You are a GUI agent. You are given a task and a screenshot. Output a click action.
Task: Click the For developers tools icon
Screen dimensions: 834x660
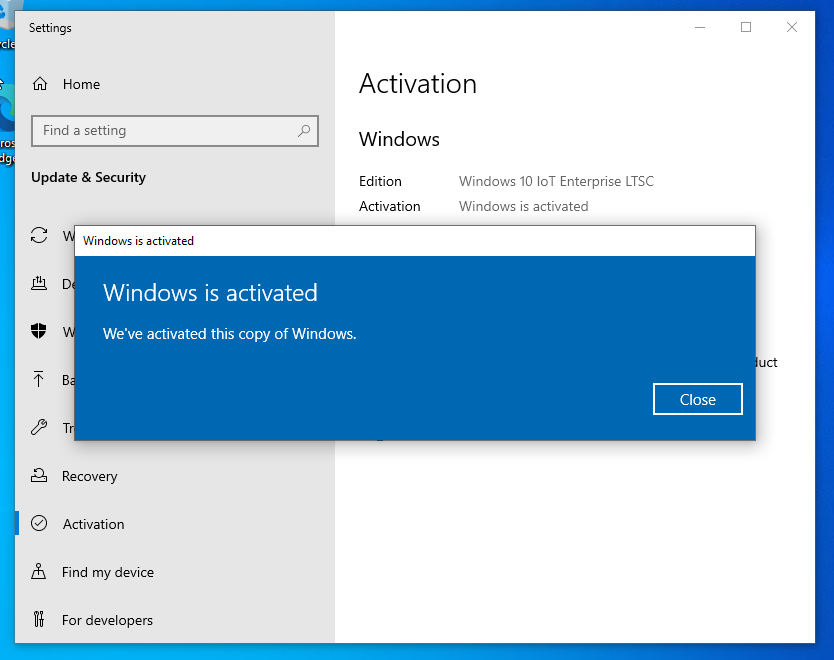tap(39, 620)
